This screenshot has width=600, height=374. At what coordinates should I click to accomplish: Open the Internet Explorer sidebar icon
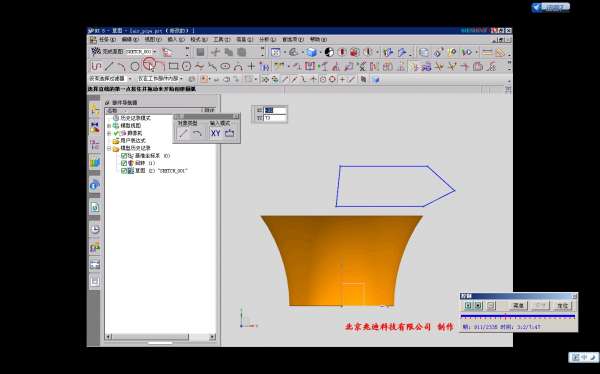[95, 185]
